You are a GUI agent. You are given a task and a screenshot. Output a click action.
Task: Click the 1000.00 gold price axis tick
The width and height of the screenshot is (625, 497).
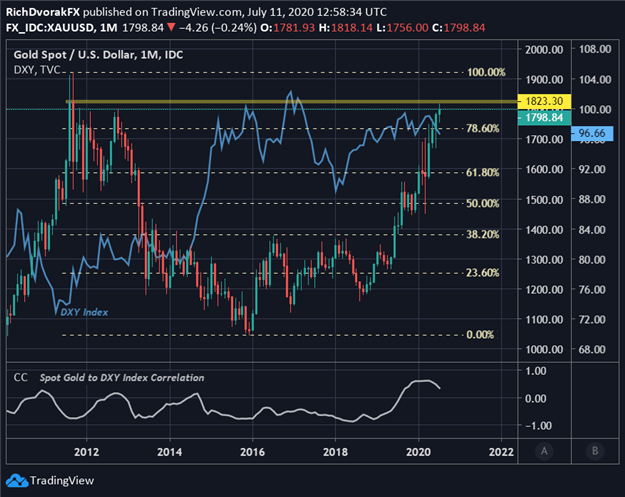click(x=544, y=350)
